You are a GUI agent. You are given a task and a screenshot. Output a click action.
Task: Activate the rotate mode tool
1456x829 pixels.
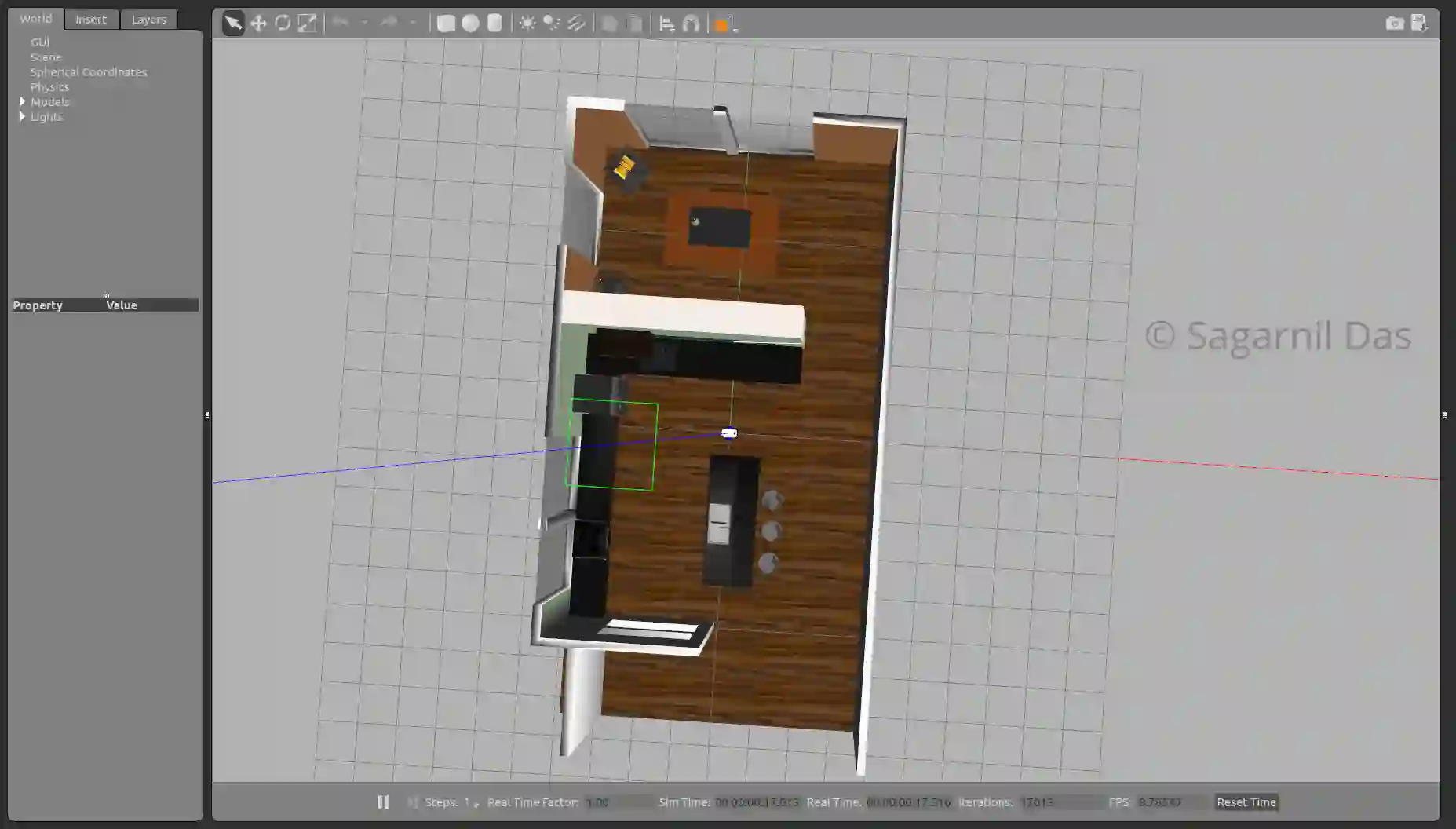tap(283, 24)
